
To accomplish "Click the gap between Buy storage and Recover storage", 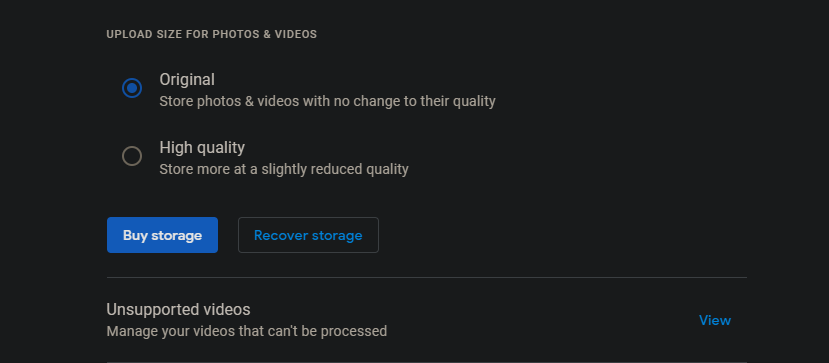I will click(x=228, y=235).
